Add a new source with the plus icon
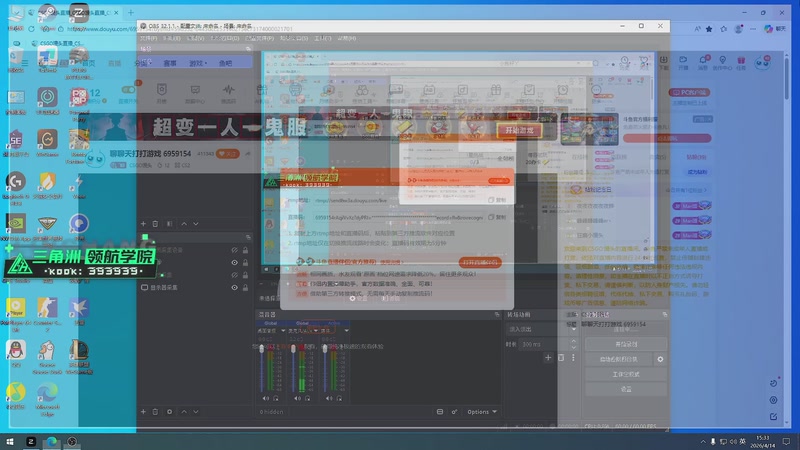This screenshot has height=450, width=800. [x=143, y=412]
